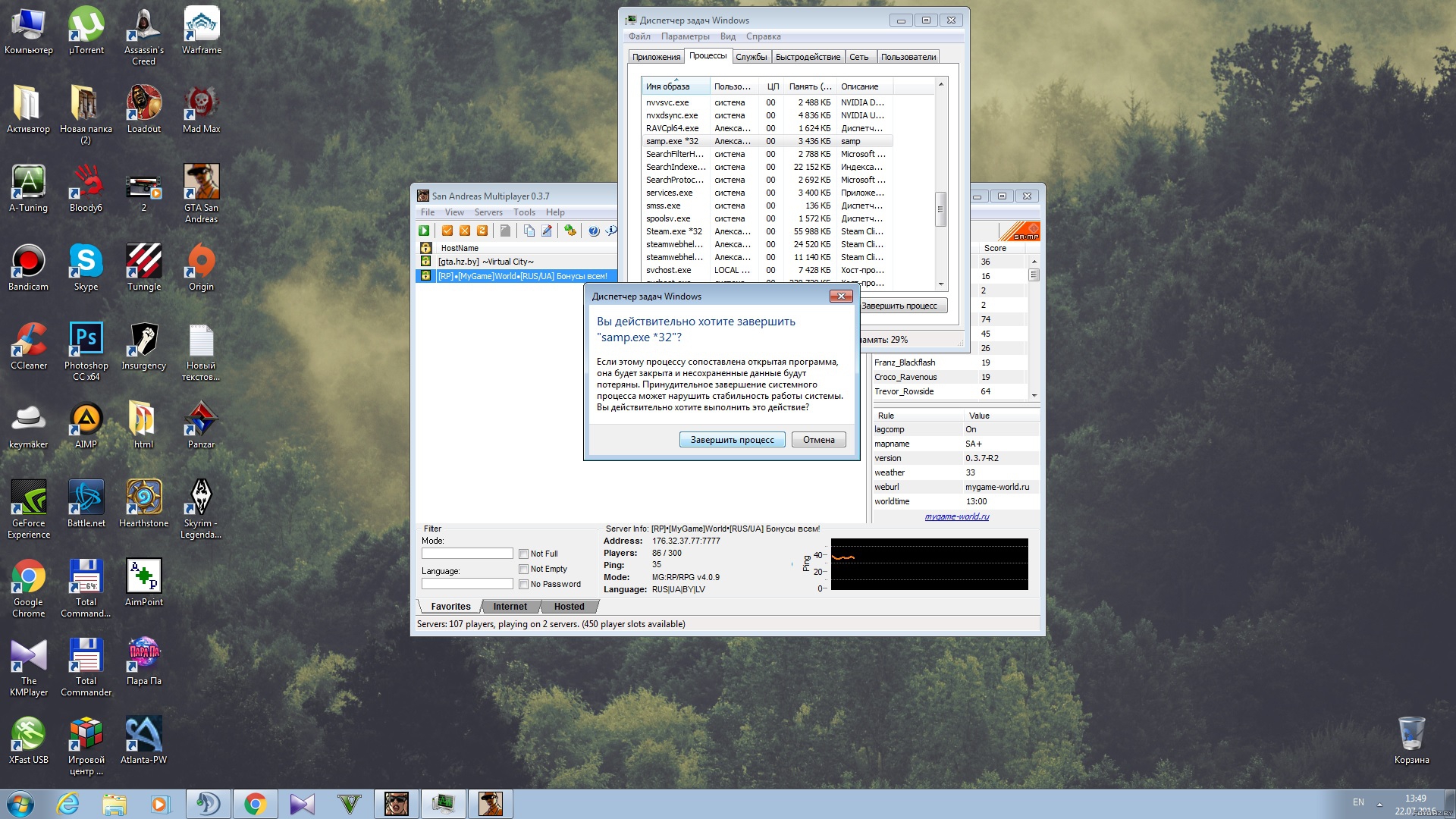The width and height of the screenshot is (1456, 819).
Task: Show hidden tray icons arrow
Action: click(1379, 804)
